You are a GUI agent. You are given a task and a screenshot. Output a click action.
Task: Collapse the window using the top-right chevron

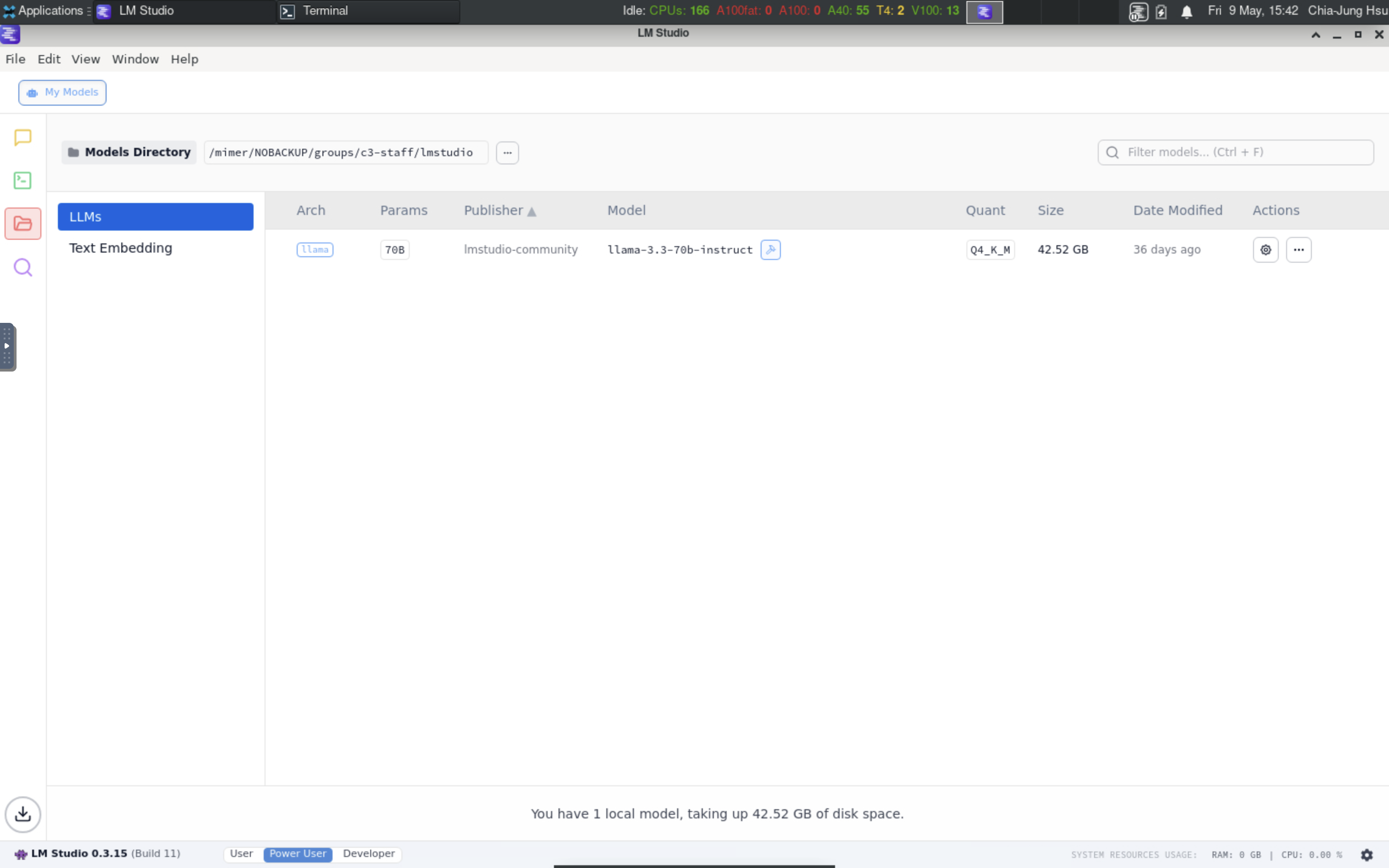tap(1315, 34)
